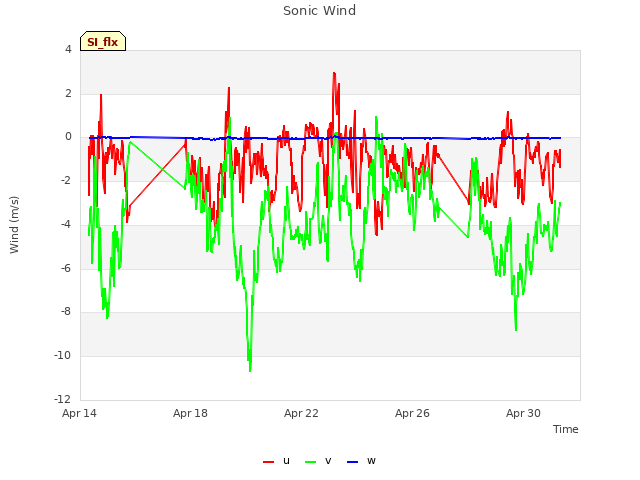Click the -8 y-axis tick label
The height and width of the screenshot is (480, 640).
tap(66, 311)
